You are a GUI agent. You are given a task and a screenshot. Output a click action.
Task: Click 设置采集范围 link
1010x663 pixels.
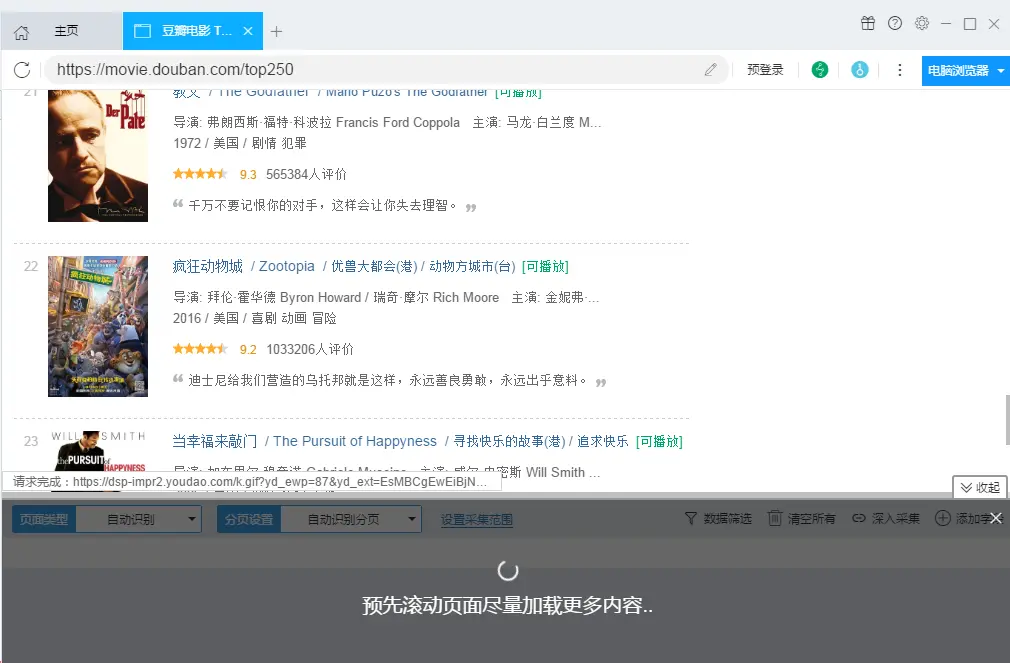click(x=477, y=519)
